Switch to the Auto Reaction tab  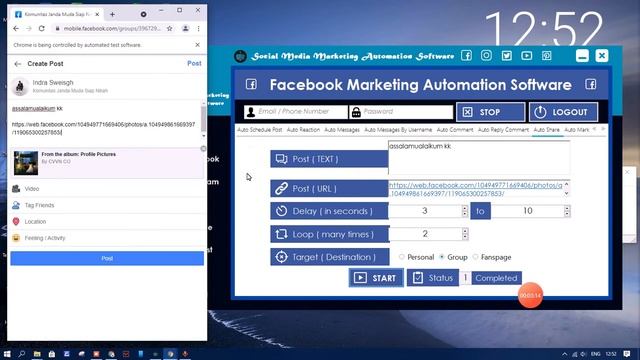[x=303, y=130]
